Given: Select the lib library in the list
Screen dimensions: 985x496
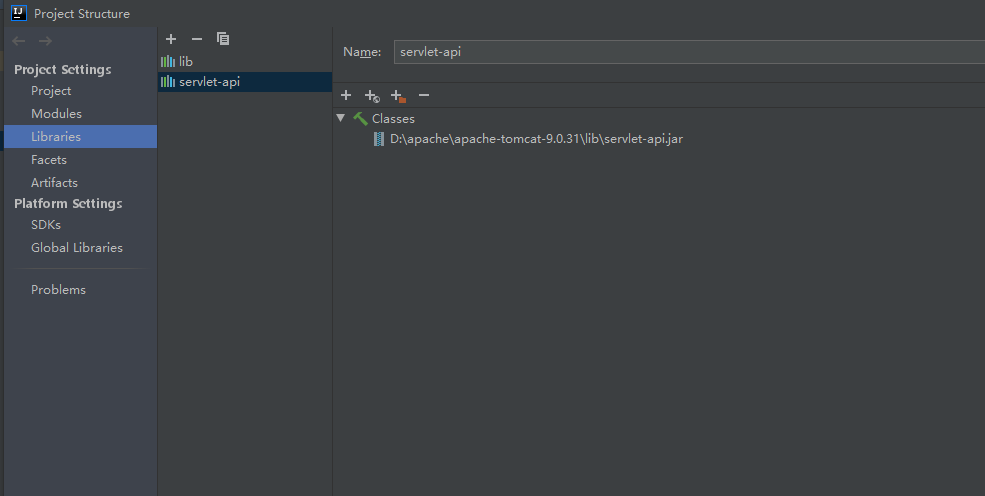Looking at the screenshot, I should 245,62.
